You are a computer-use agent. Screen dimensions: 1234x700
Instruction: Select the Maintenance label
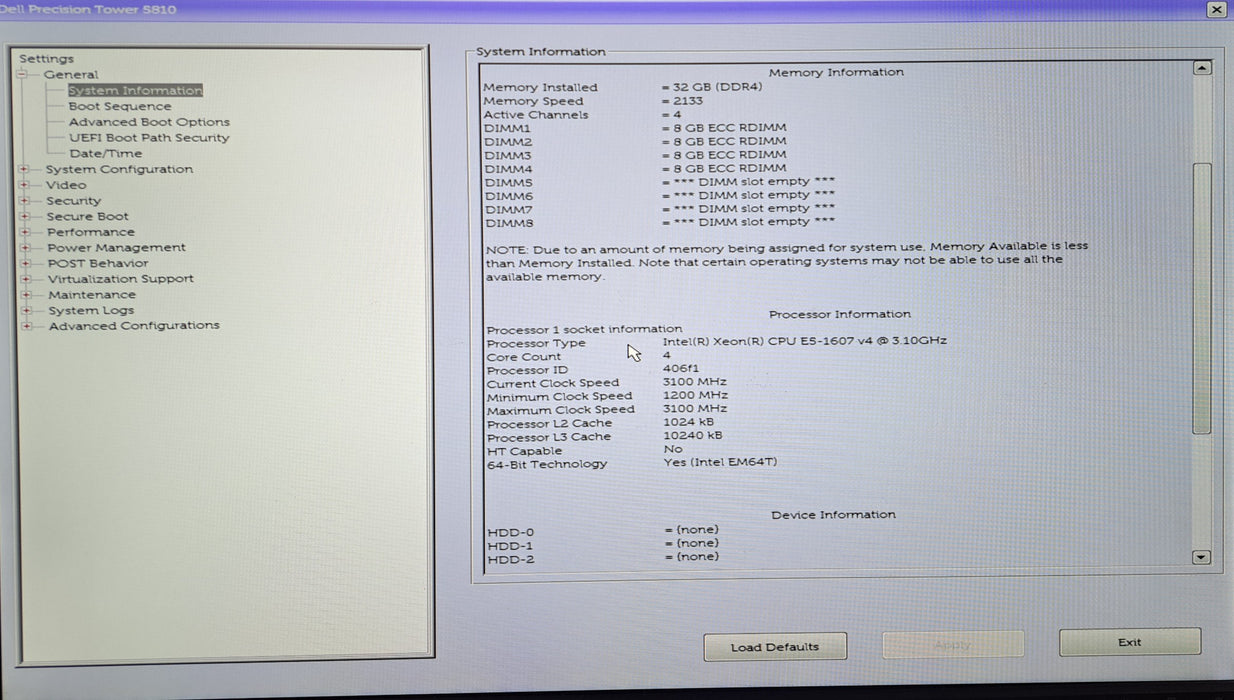(92, 295)
